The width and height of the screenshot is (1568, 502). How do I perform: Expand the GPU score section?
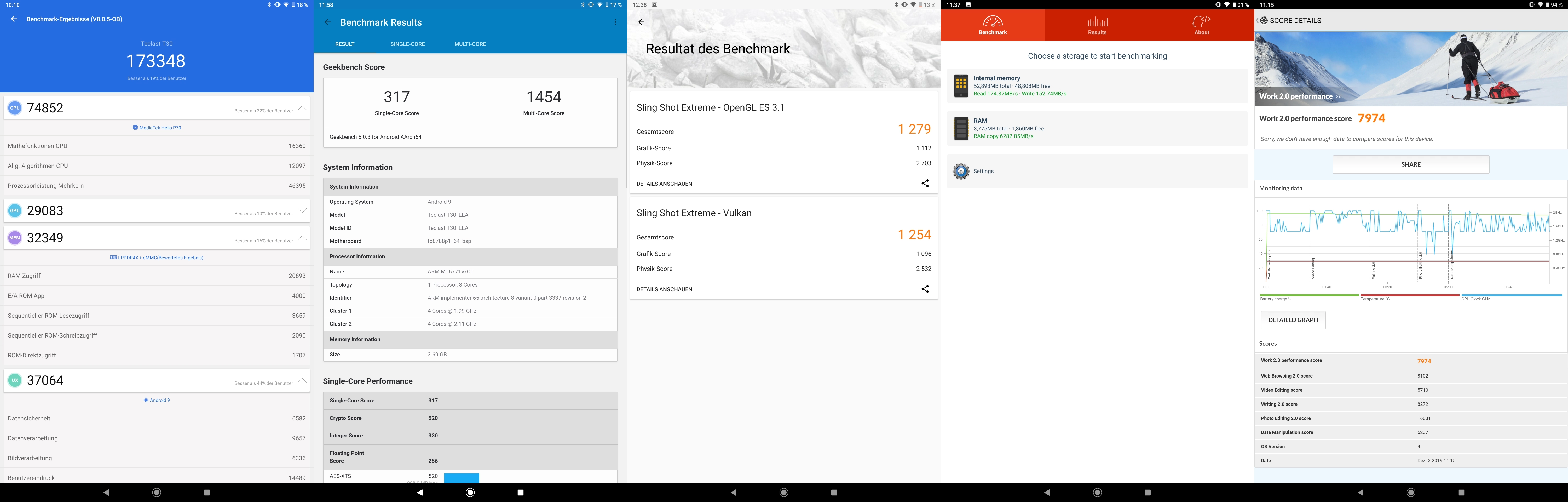click(x=302, y=211)
